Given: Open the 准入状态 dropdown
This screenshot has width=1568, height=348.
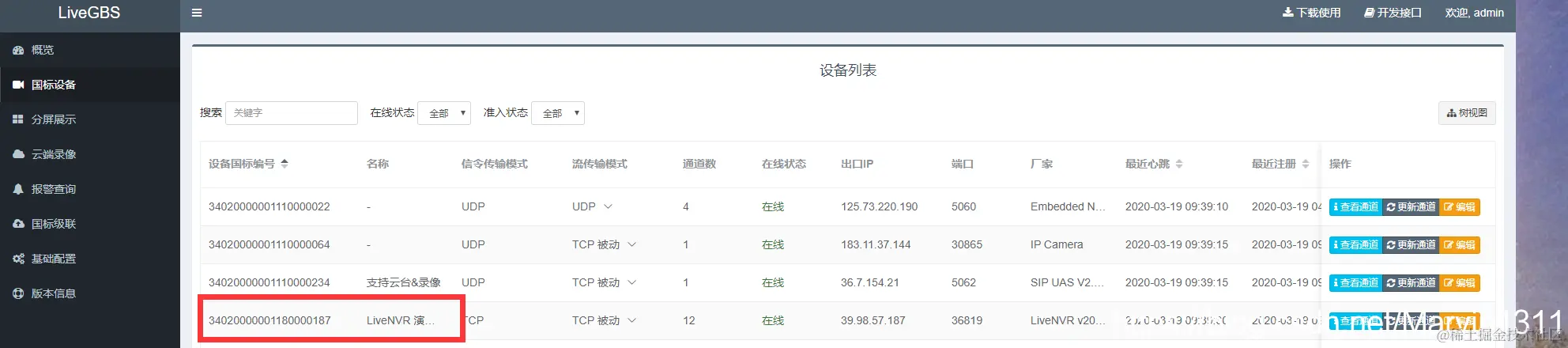Looking at the screenshot, I should (558, 113).
